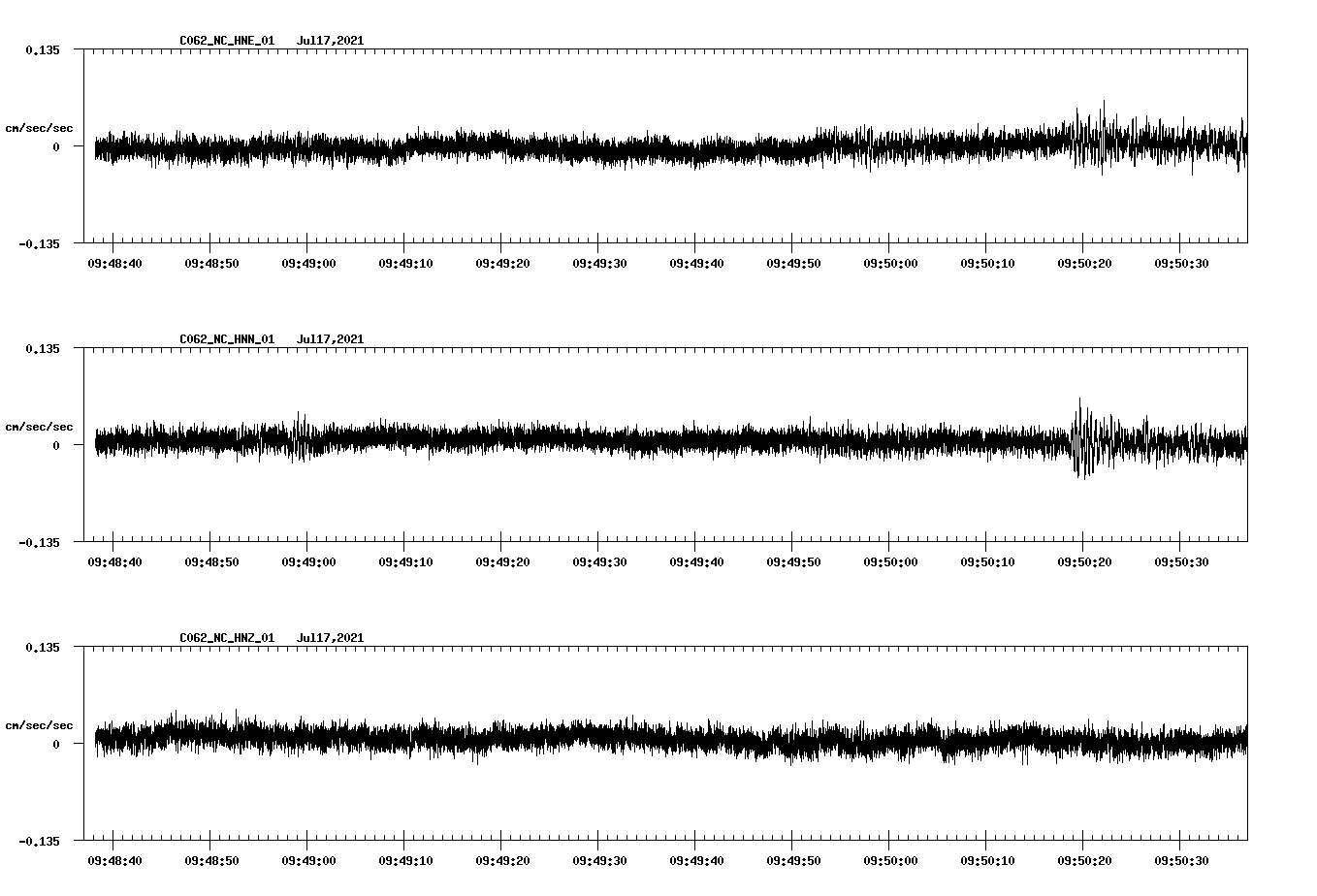Viewport: 1317px width, 896px height.
Task: Select the Jul17,2021 date on HNN plot
Action: [331, 339]
